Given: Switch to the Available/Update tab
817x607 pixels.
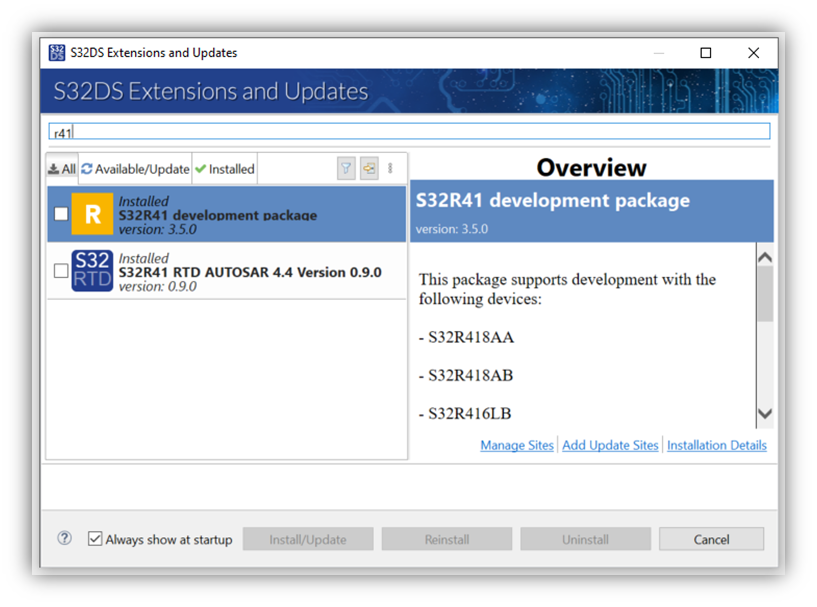Looking at the screenshot, I should [135, 169].
